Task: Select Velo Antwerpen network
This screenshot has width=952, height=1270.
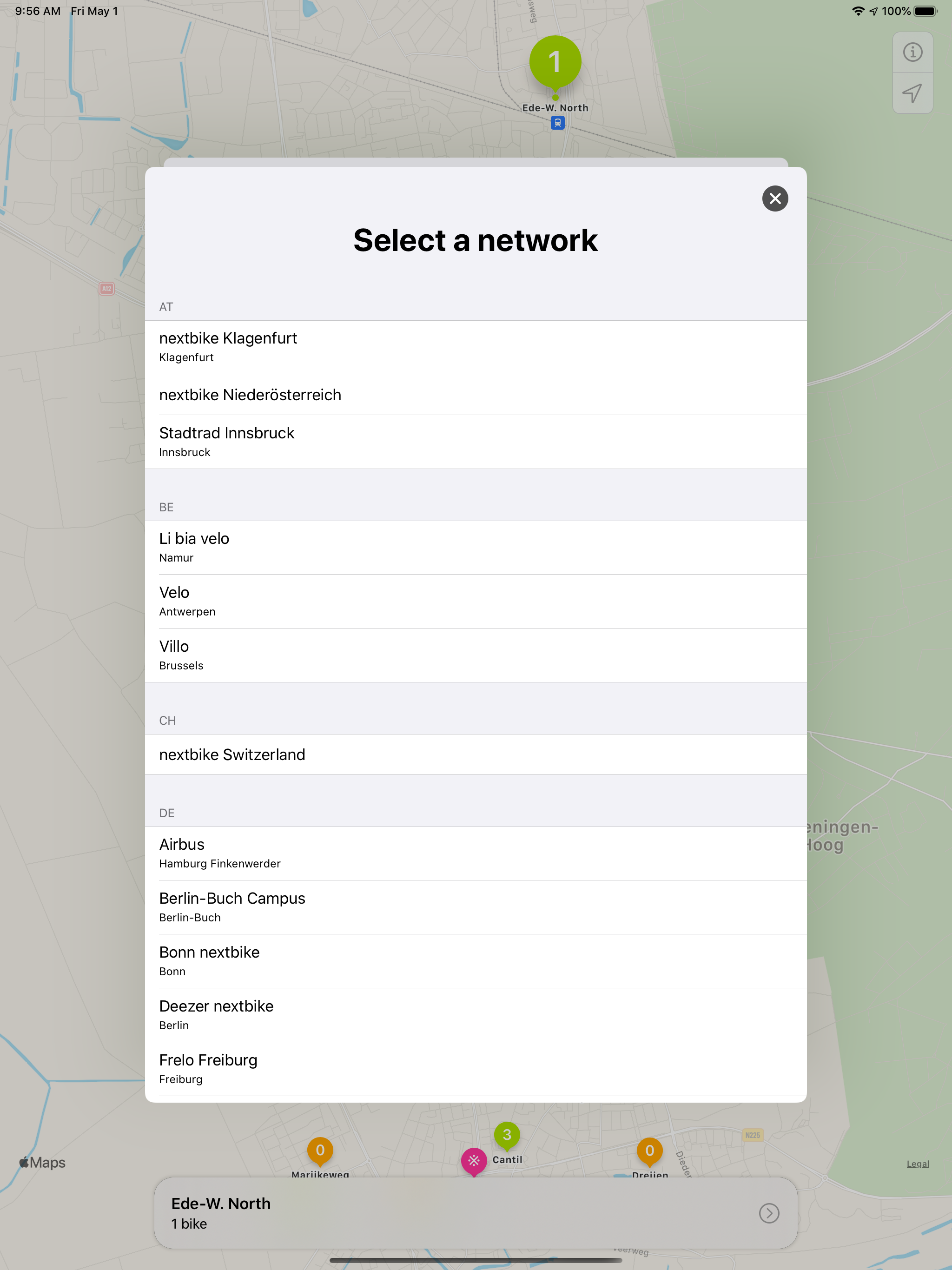Action: click(x=476, y=602)
